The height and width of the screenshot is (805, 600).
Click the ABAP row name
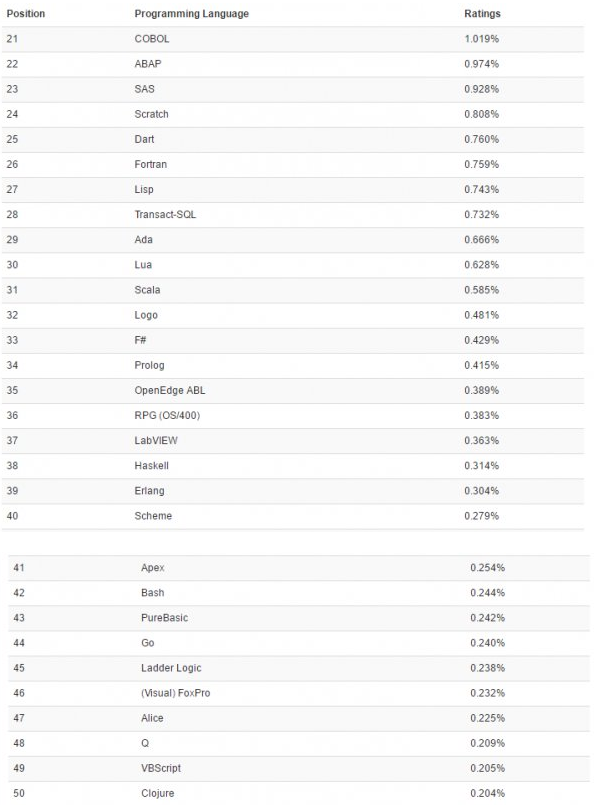(x=148, y=64)
